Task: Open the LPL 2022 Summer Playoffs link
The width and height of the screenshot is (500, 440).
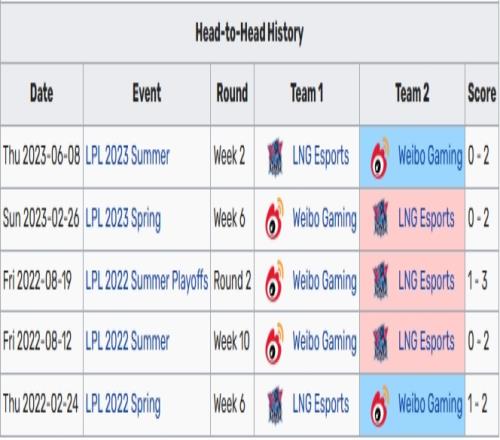Action: [147, 281]
